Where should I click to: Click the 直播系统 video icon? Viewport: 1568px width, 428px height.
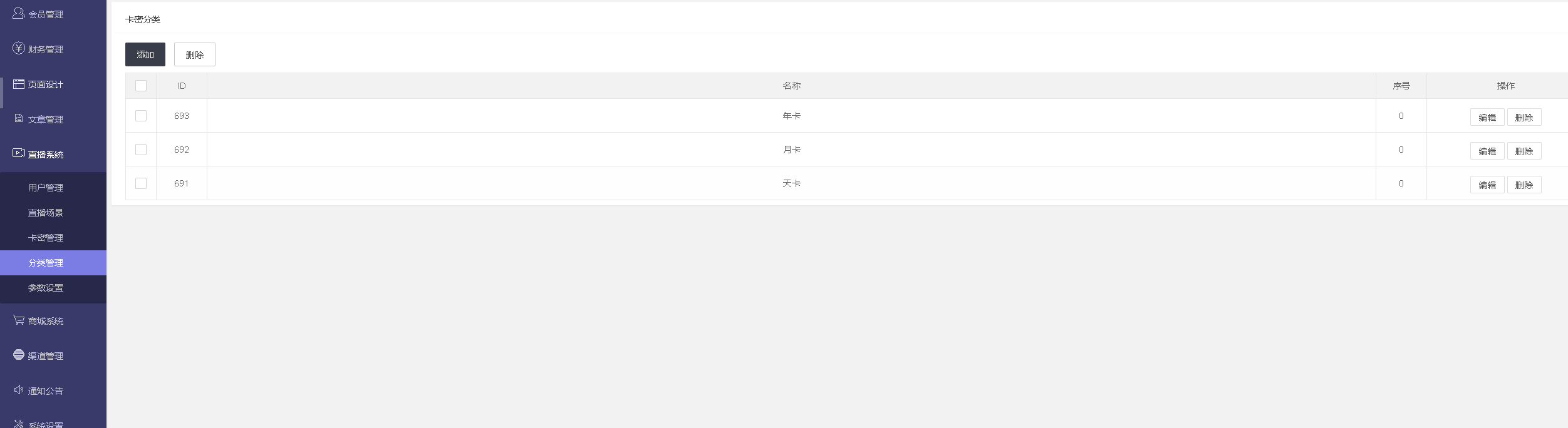coord(19,153)
